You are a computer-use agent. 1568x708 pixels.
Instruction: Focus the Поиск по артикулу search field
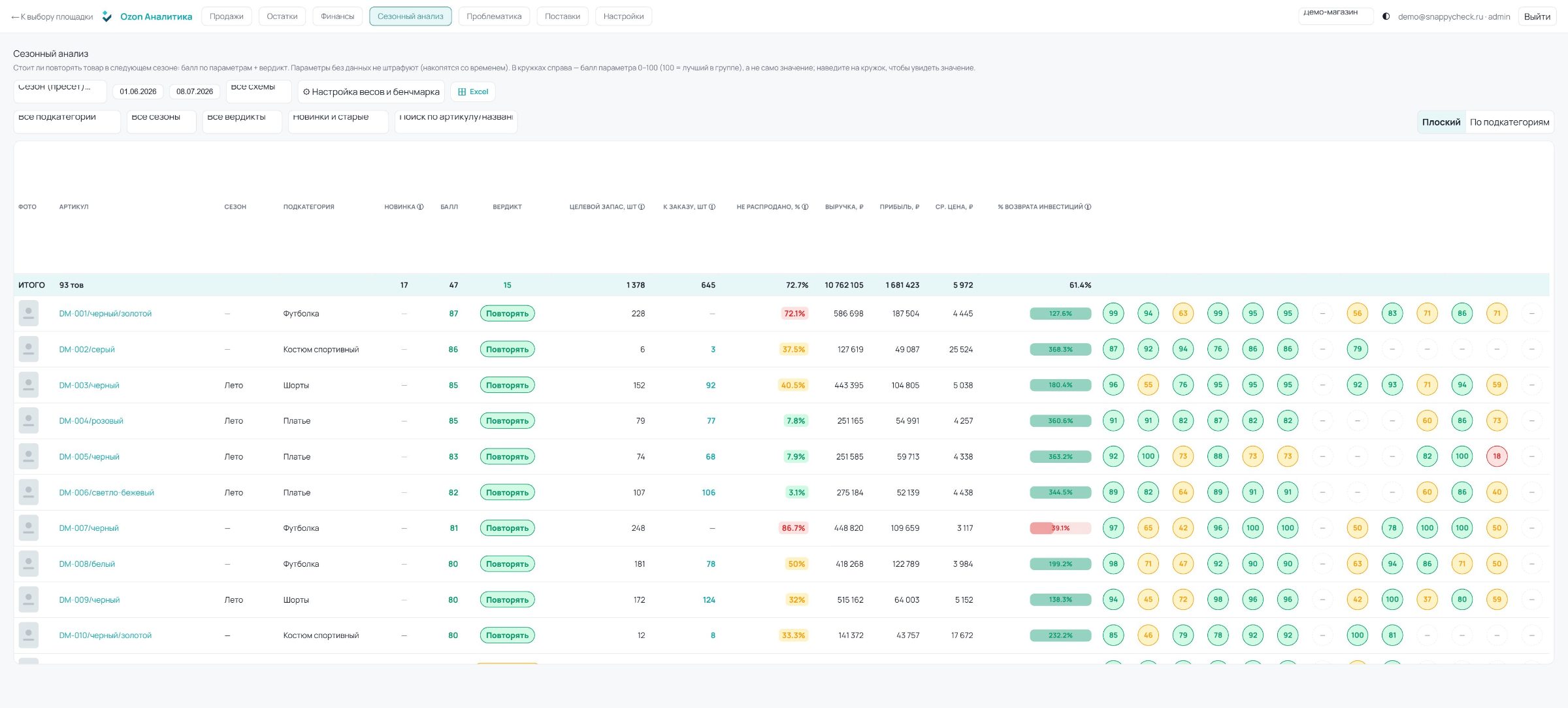coord(456,122)
